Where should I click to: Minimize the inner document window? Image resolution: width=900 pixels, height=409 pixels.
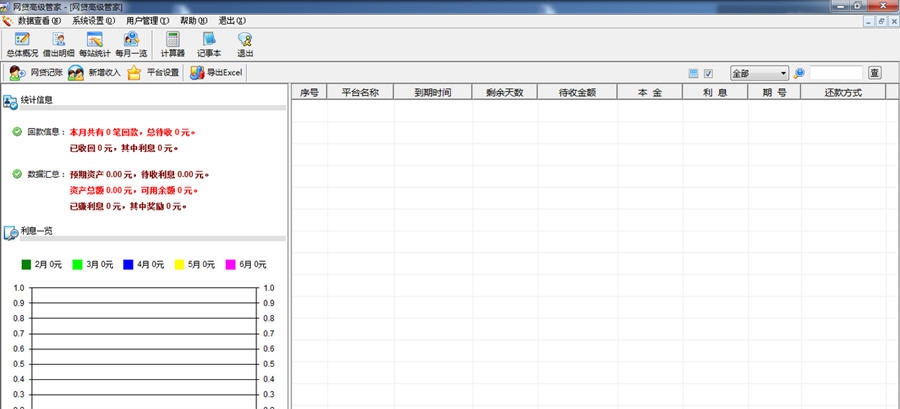pos(871,21)
